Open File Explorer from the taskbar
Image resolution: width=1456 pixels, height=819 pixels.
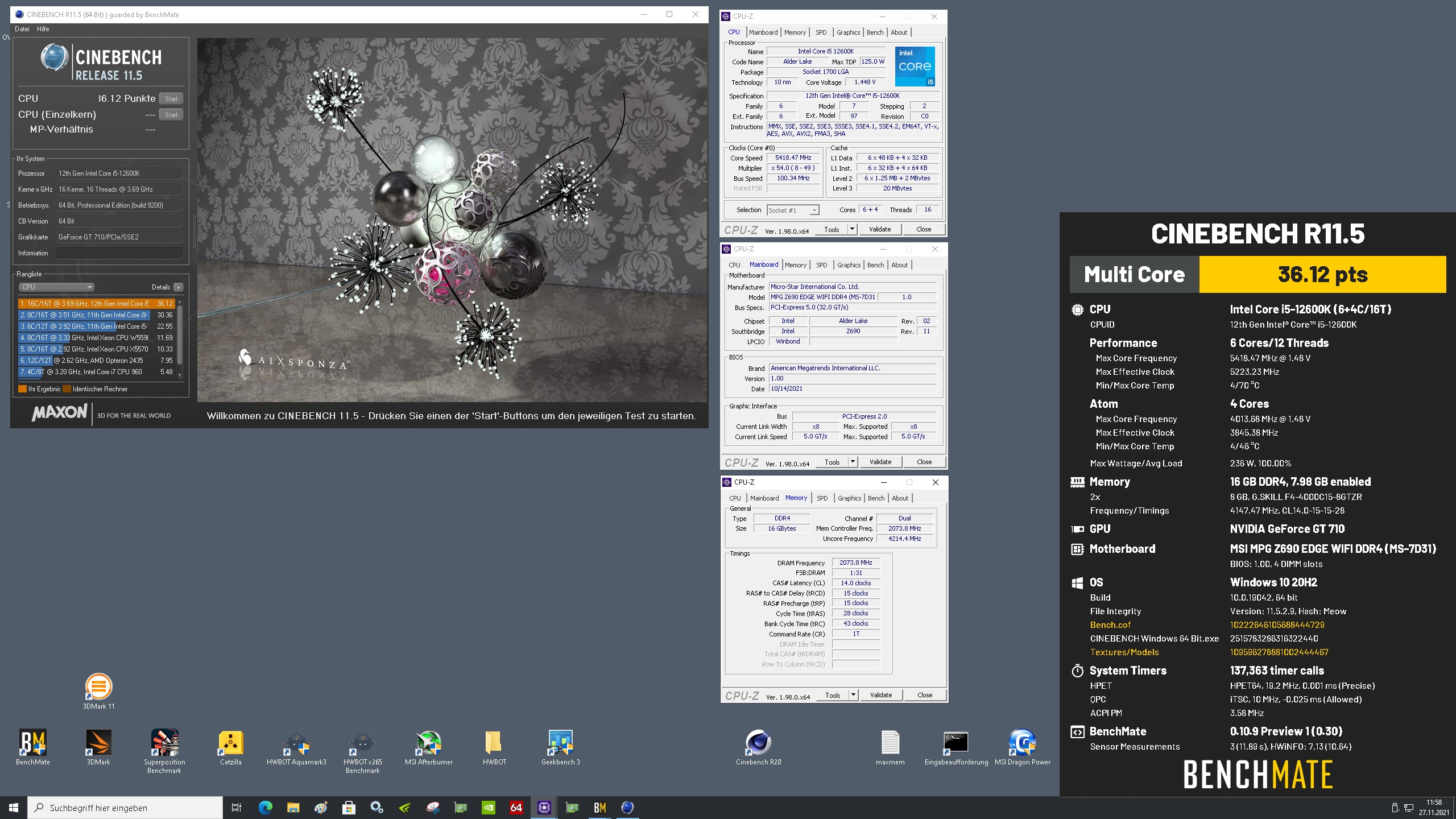click(x=293, y=808)
